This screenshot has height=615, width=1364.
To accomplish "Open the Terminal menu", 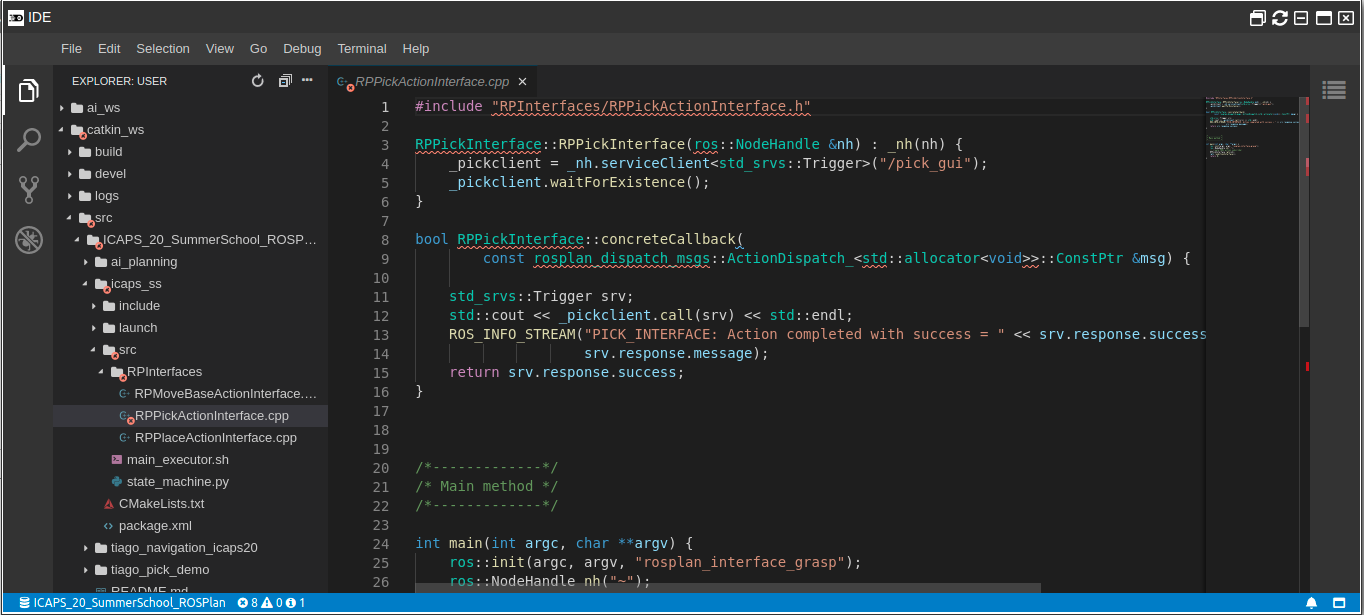I will [x=362, y=48].
